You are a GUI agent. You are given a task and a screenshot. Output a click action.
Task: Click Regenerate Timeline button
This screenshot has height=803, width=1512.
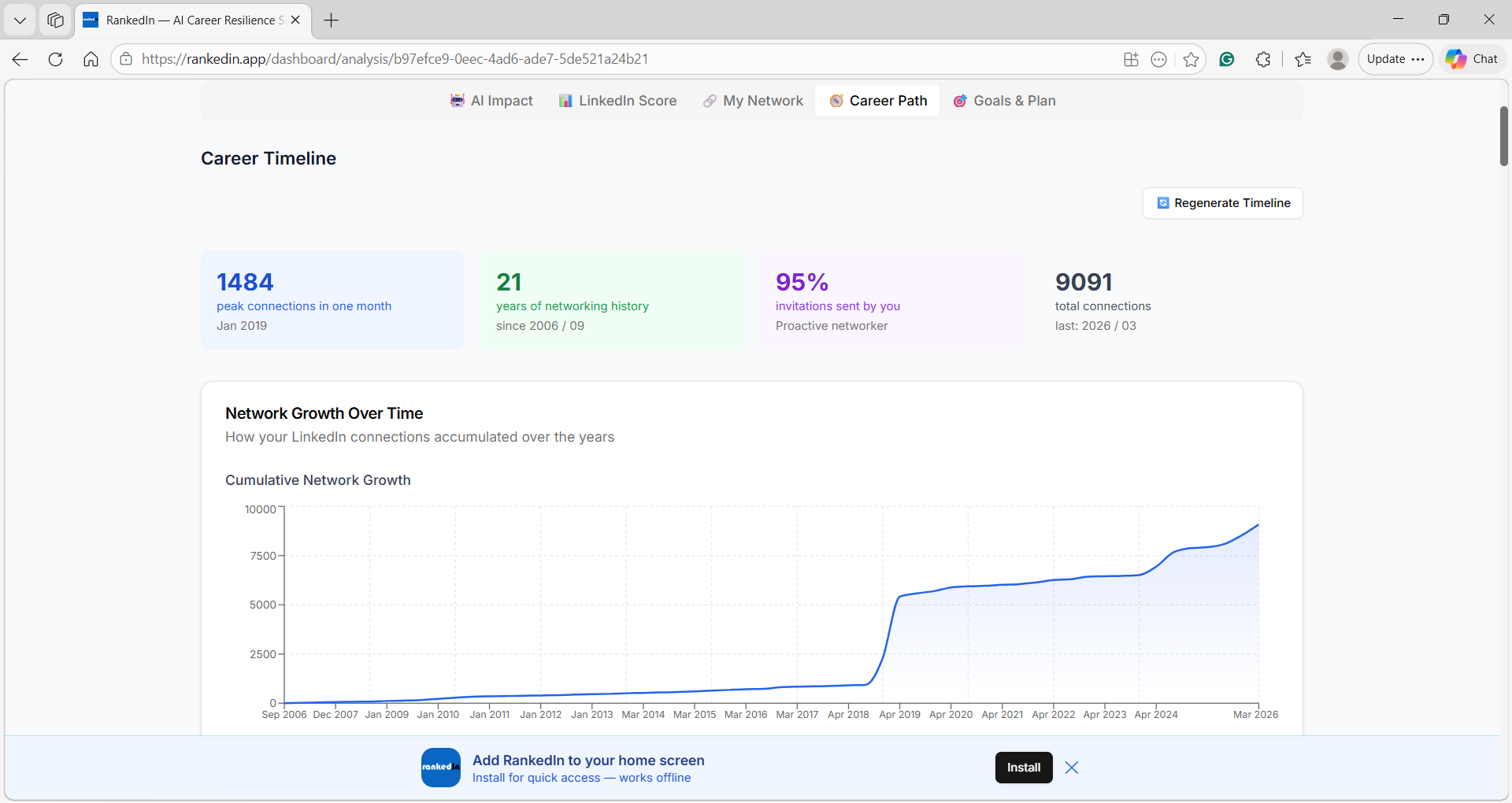pyautogui.click(x=1223, y=203)
